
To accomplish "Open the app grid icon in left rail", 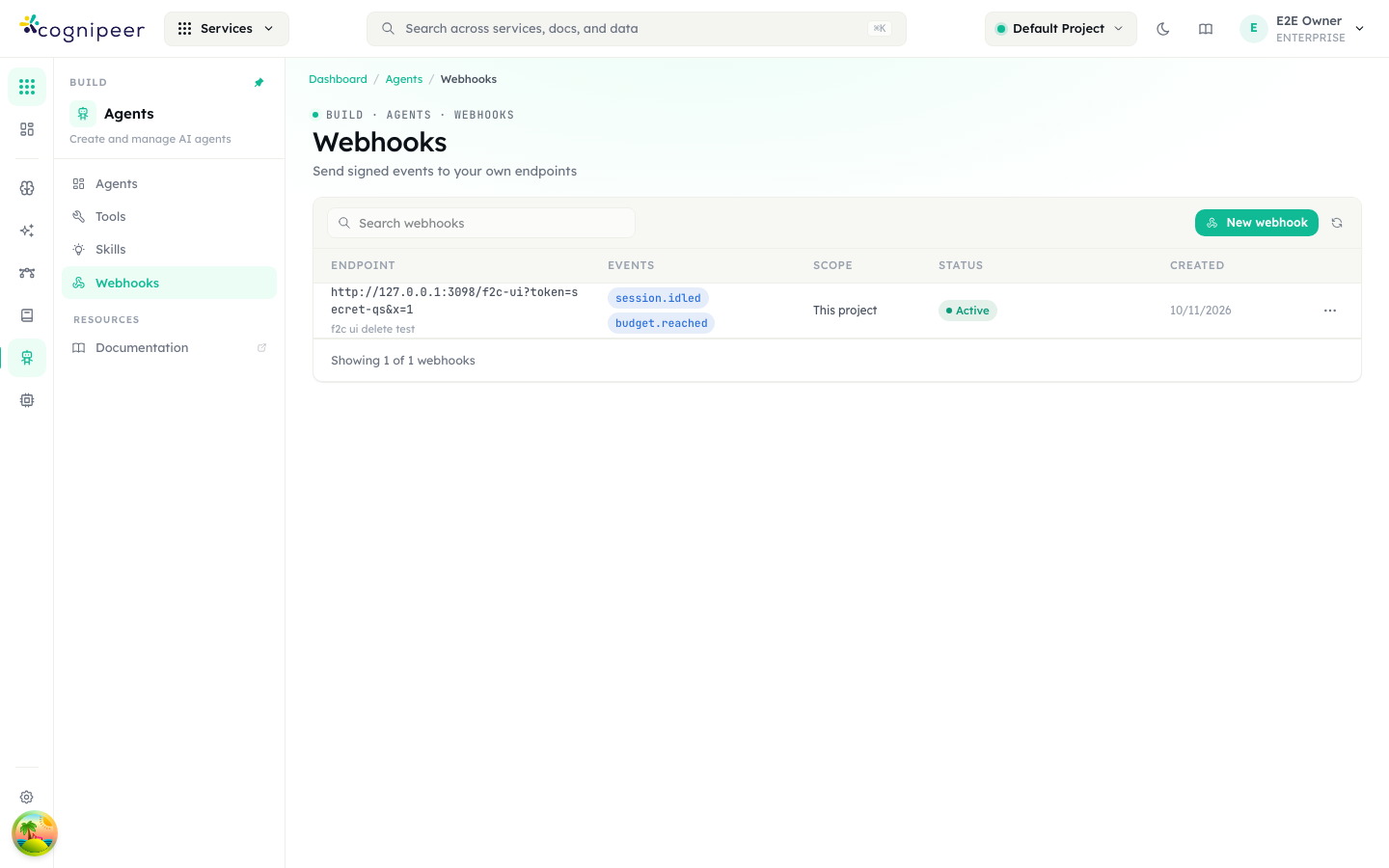I will point(27,87).
